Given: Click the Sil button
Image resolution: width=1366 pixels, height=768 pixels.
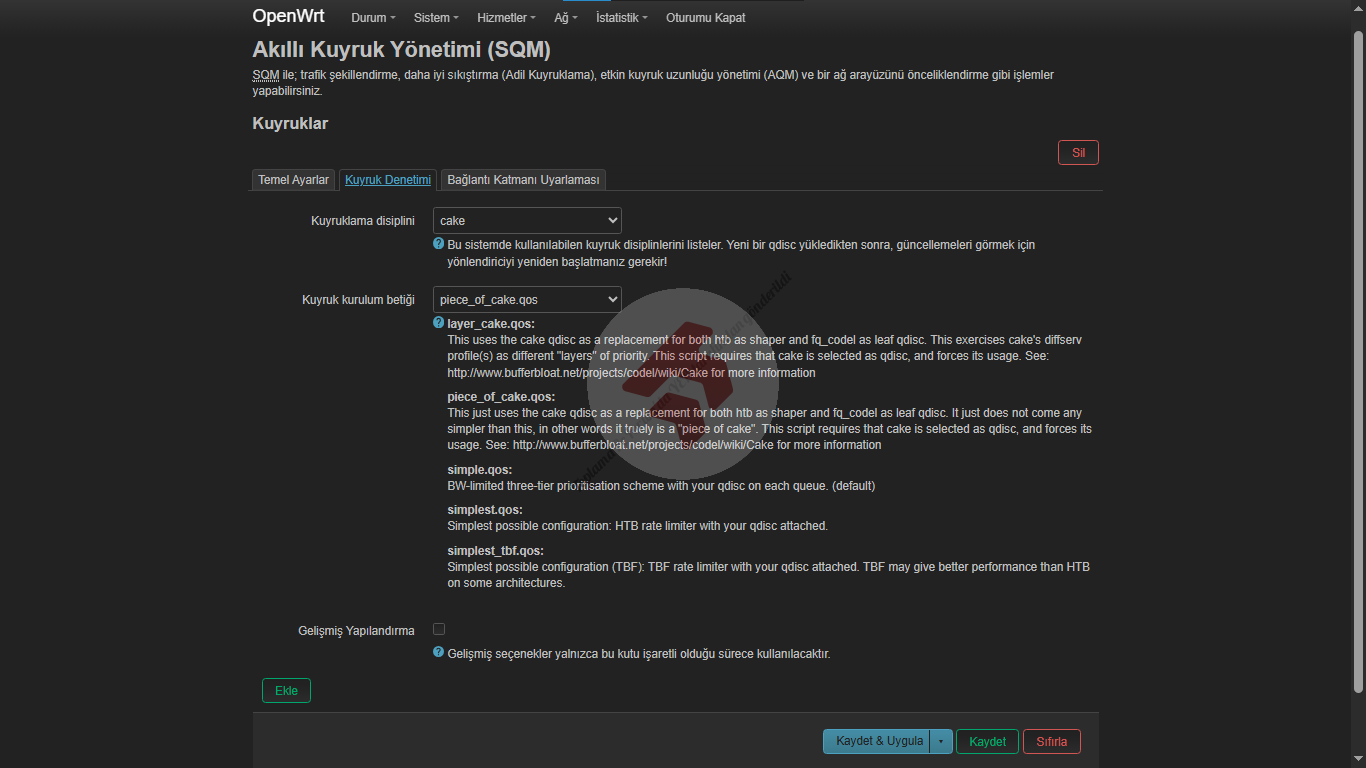Looking at the screenshot, I should [x=1078, y=152].
